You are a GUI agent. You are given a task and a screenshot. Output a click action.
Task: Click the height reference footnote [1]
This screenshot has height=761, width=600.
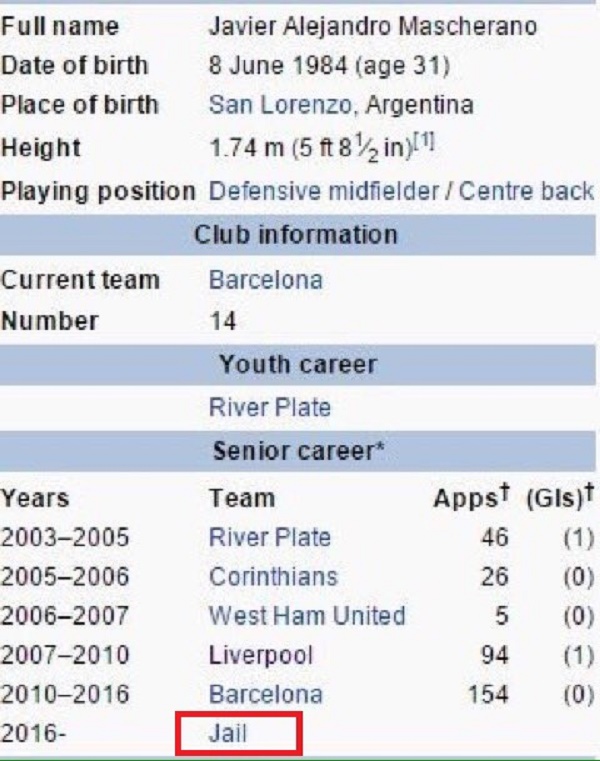click(x=424, y=142)
